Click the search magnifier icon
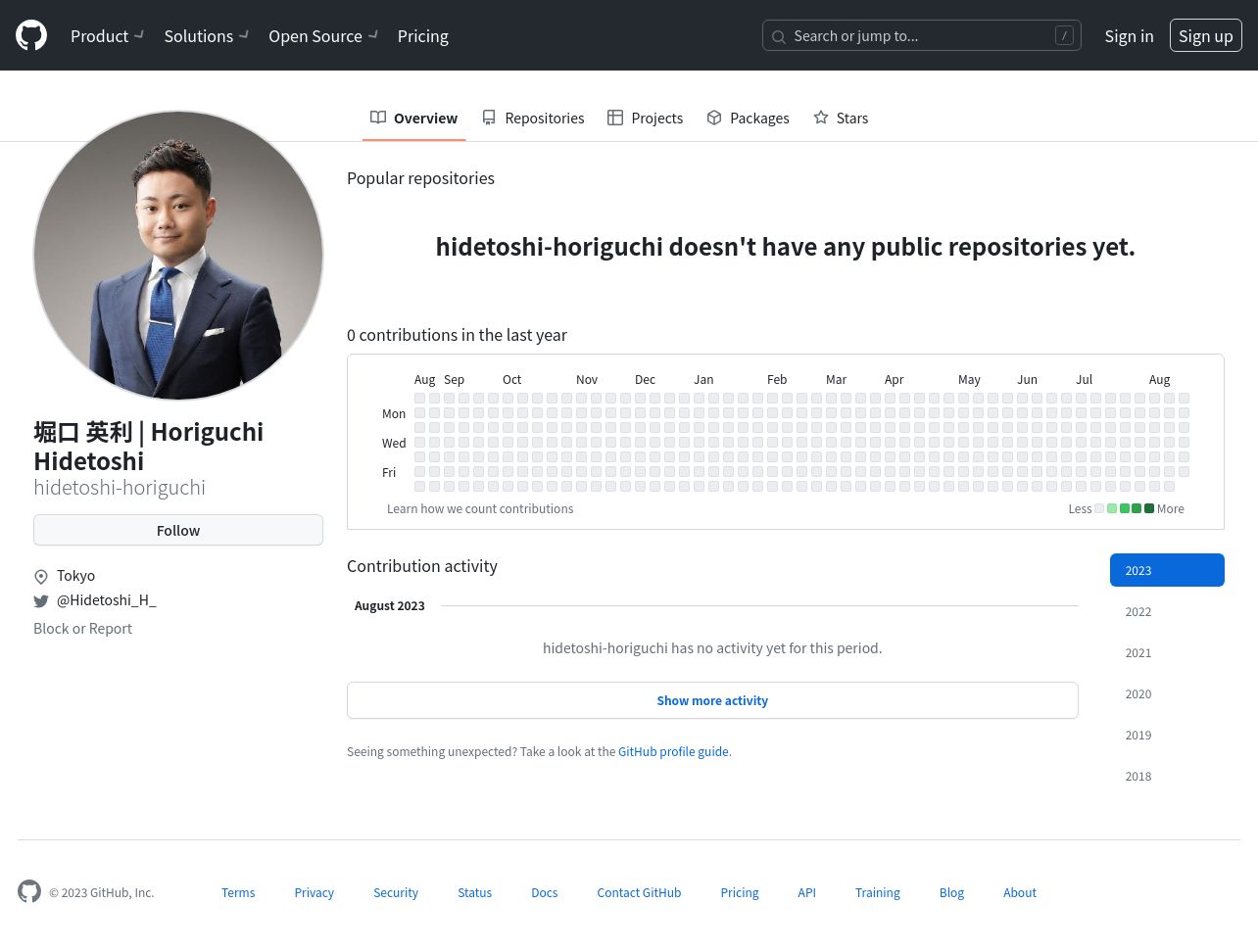1258x952 pixels. 779,36
